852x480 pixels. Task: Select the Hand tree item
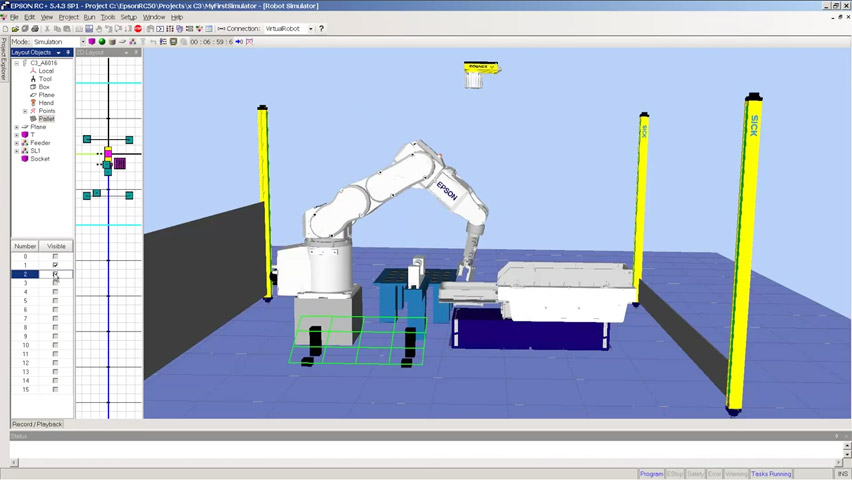pos(46,103)
